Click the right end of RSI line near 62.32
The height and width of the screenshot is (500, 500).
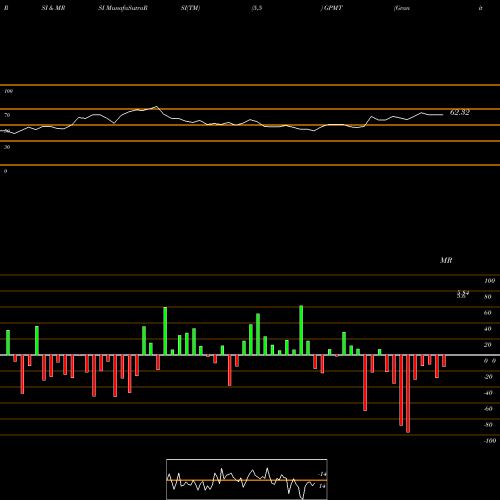coord(442,115)
